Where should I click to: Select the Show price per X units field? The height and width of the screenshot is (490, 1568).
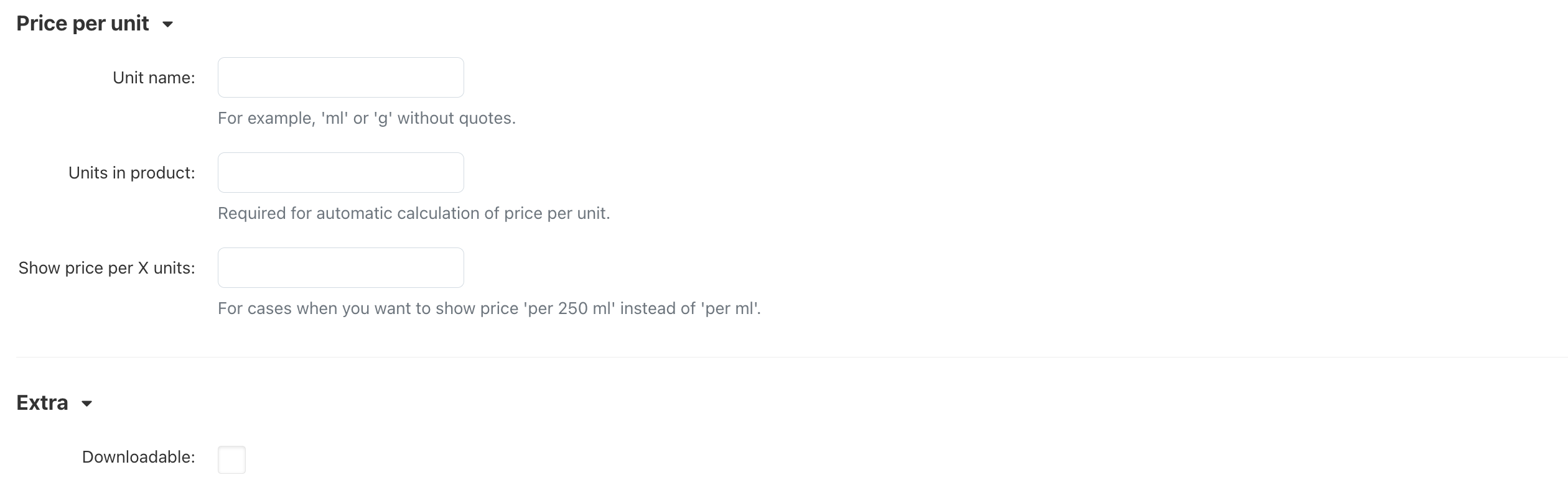pos(340,268)
